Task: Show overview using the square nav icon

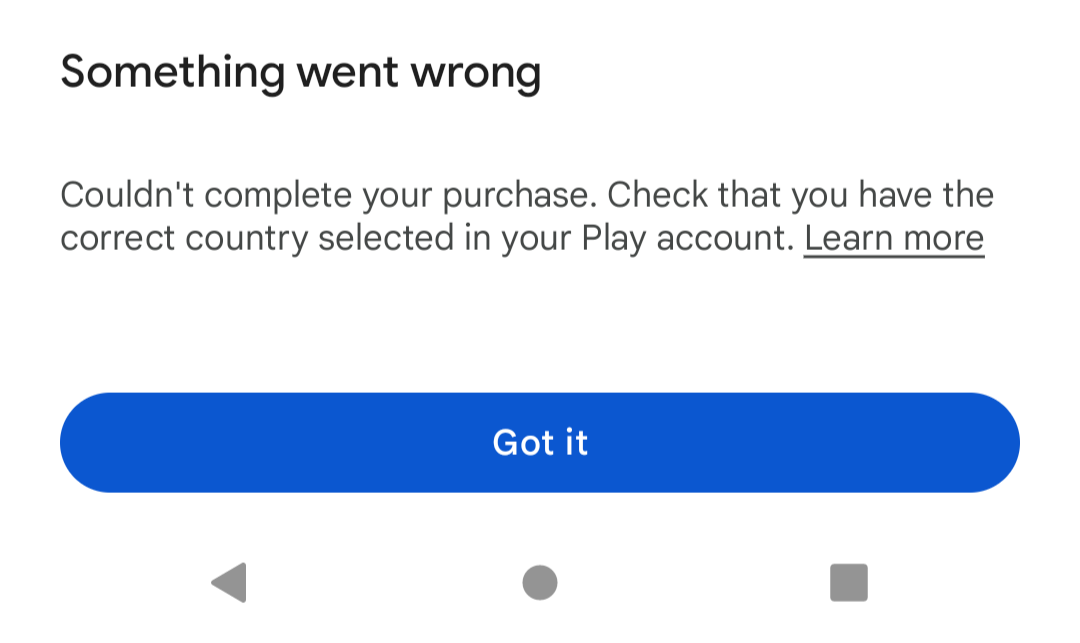Action: click(x=849, y=582)
